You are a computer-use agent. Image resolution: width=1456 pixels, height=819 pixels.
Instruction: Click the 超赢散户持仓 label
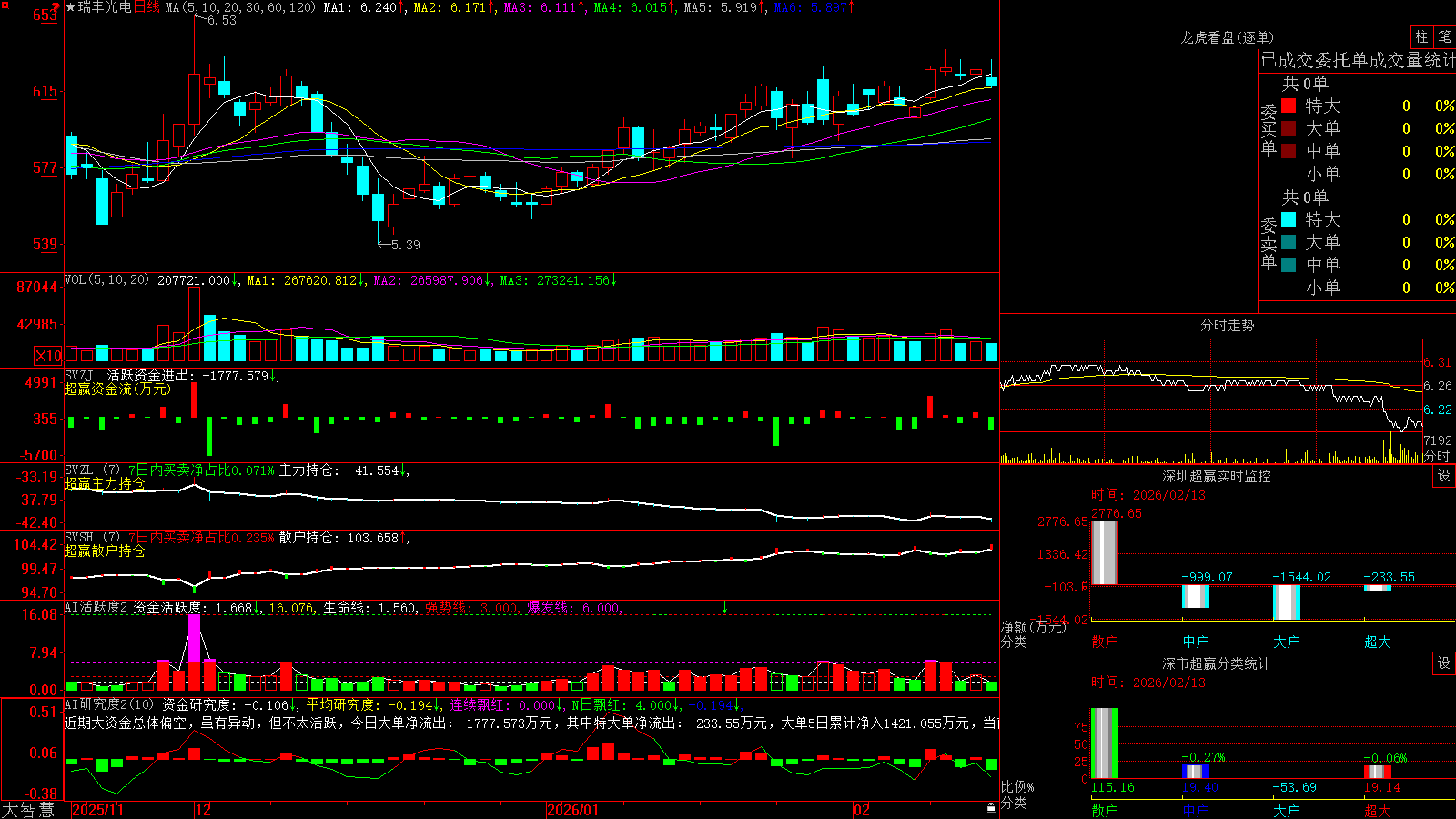pyautogui.click(x=105, y=551)
